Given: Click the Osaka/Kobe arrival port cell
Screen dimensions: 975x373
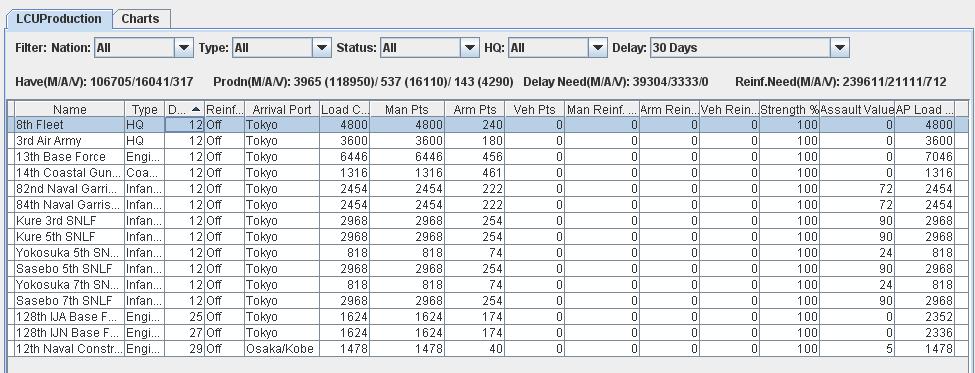Looking at the screenshot, I should click(x=282, y=349).
